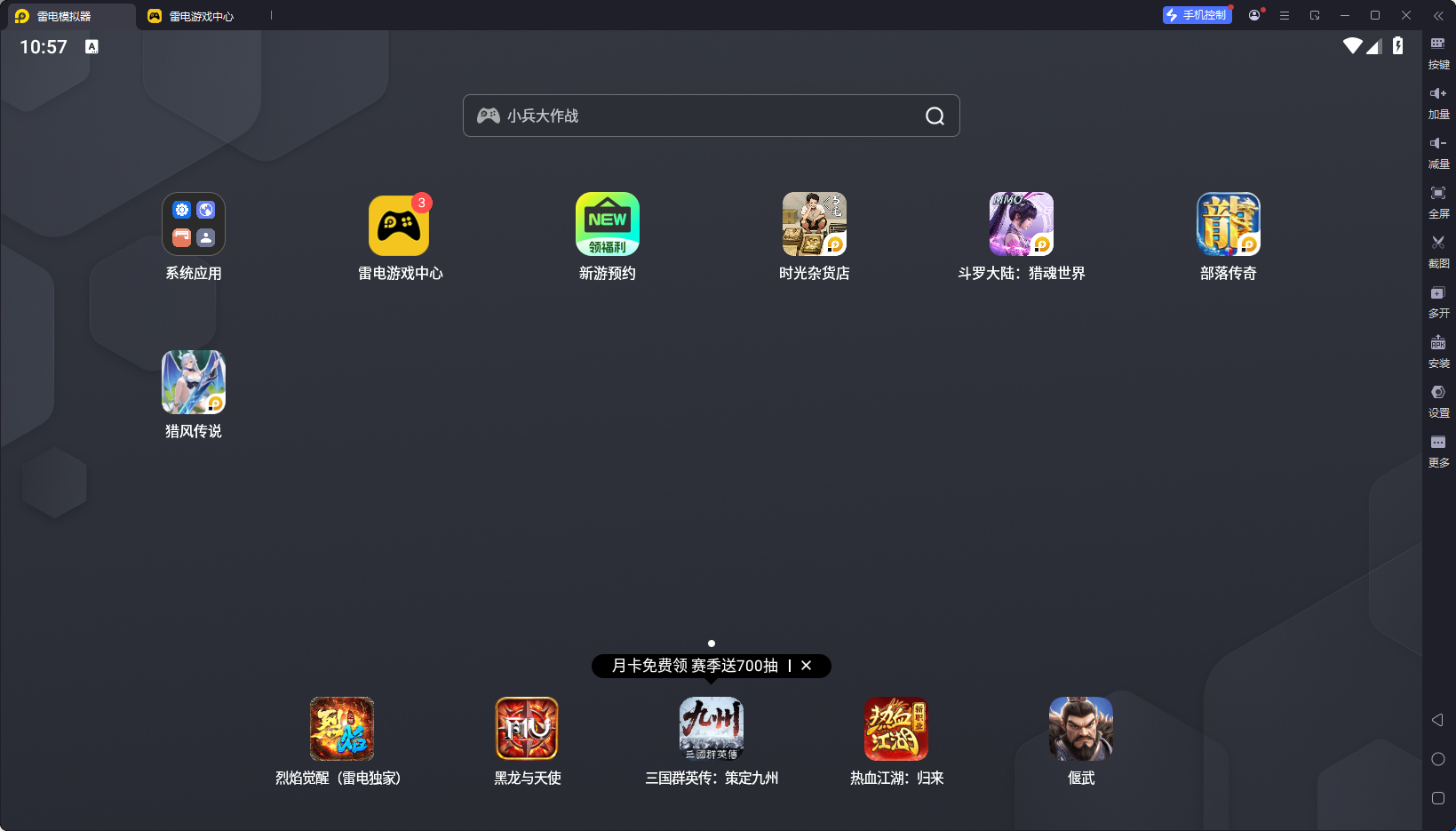This screenshot has width=1456, height=831.
Task: Open emulator 设置 from the sidebar
Action: [x=1438, y=401]
